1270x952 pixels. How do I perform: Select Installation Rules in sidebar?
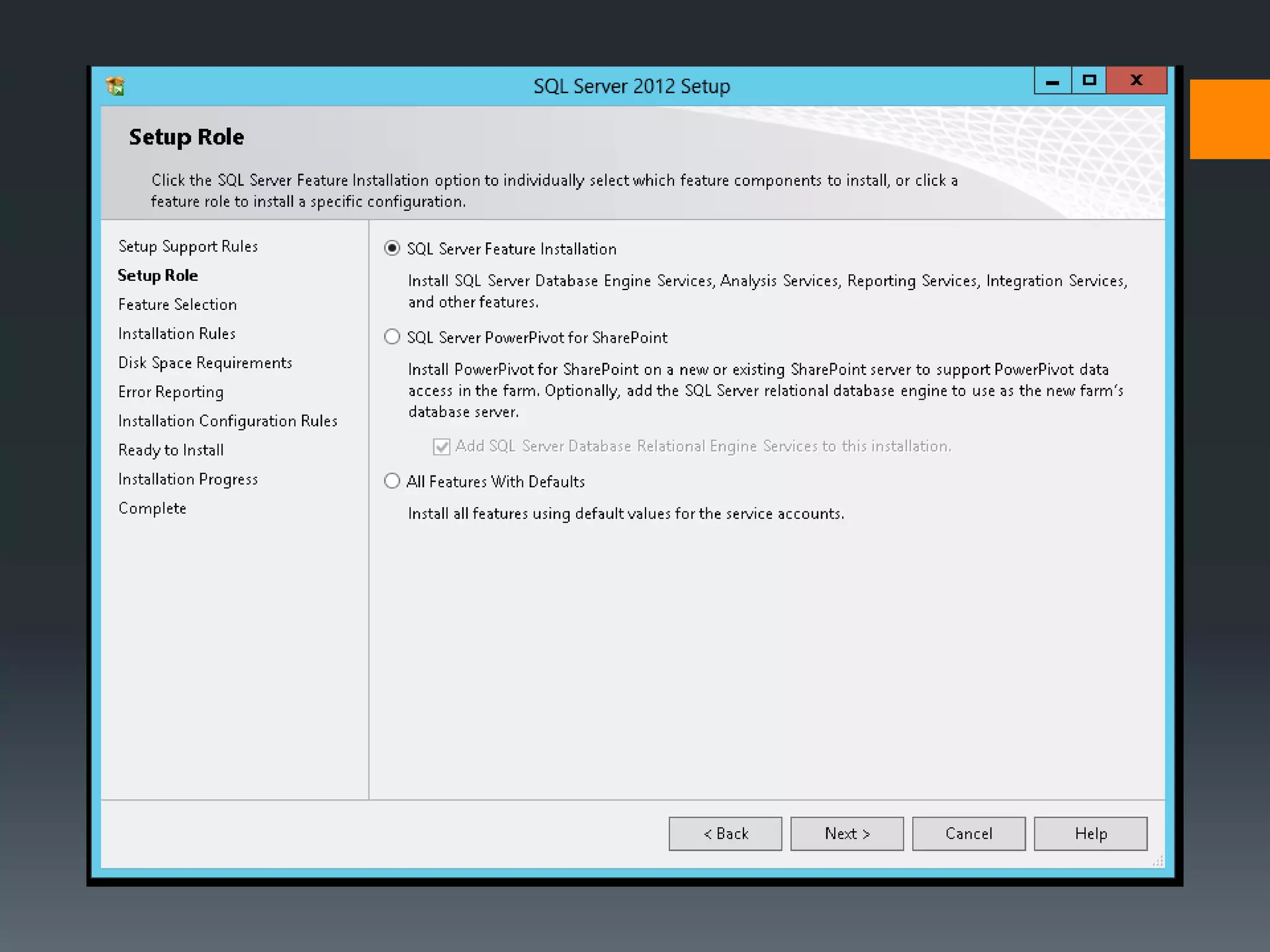pyautogui.click(x=177, y=333)
